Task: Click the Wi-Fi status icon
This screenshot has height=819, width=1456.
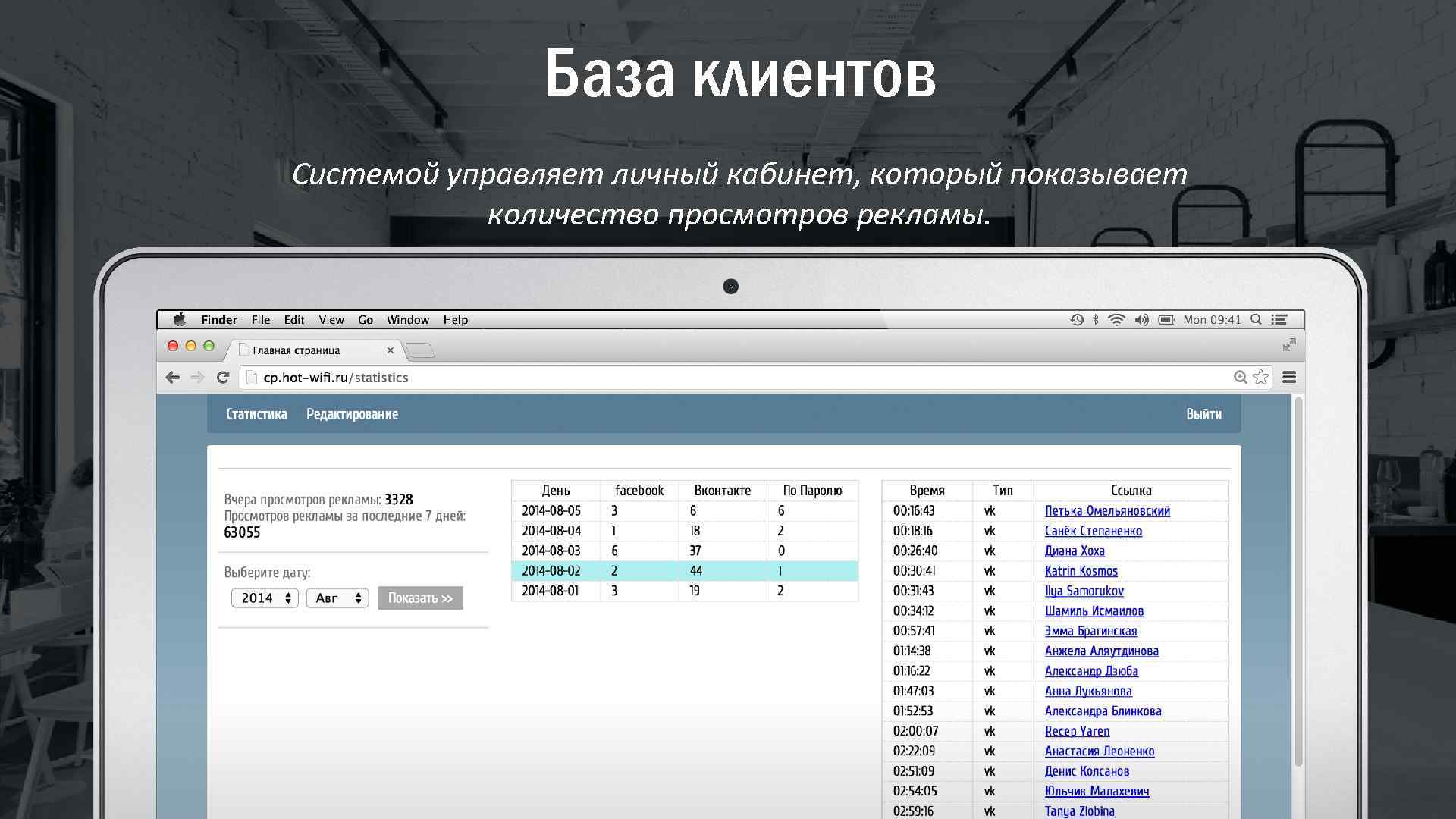Action: coord(1116,320)
